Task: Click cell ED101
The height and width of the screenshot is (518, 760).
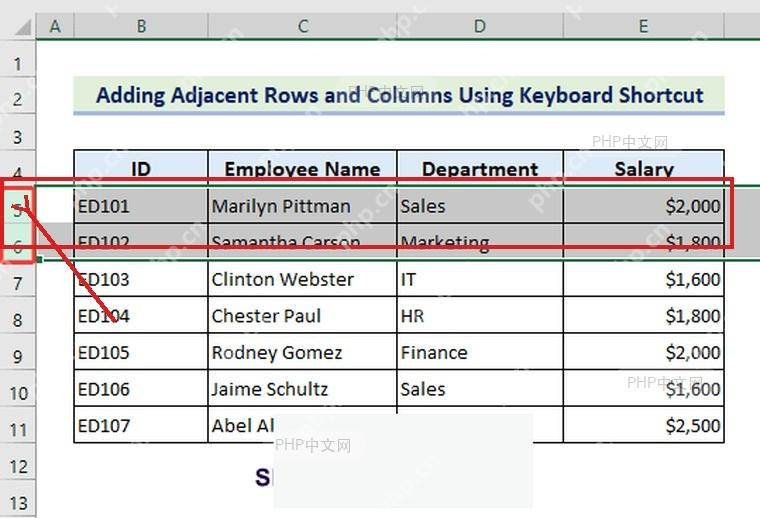Action: tap(141, 206)
